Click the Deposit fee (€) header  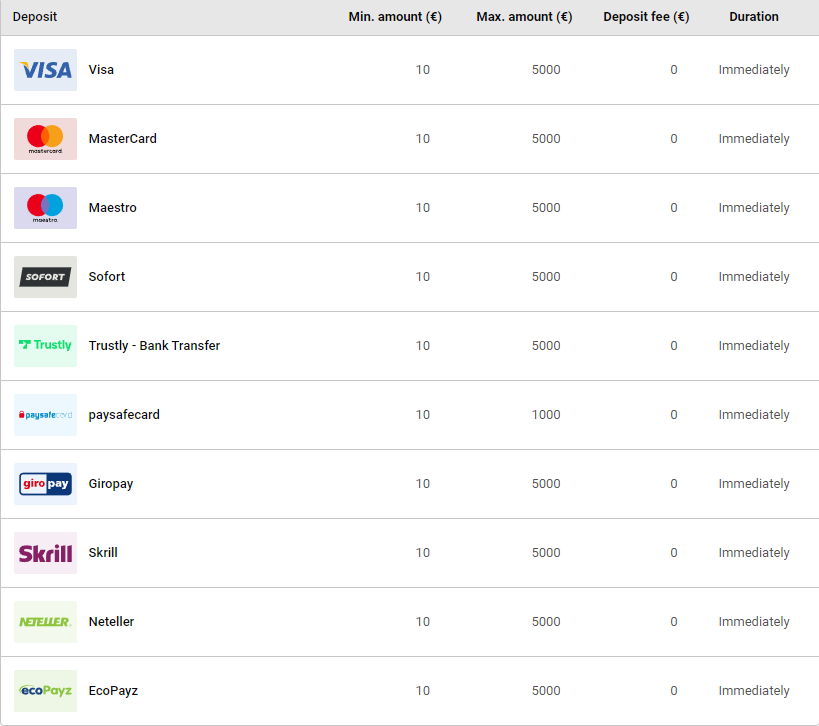tap(646, 17)
